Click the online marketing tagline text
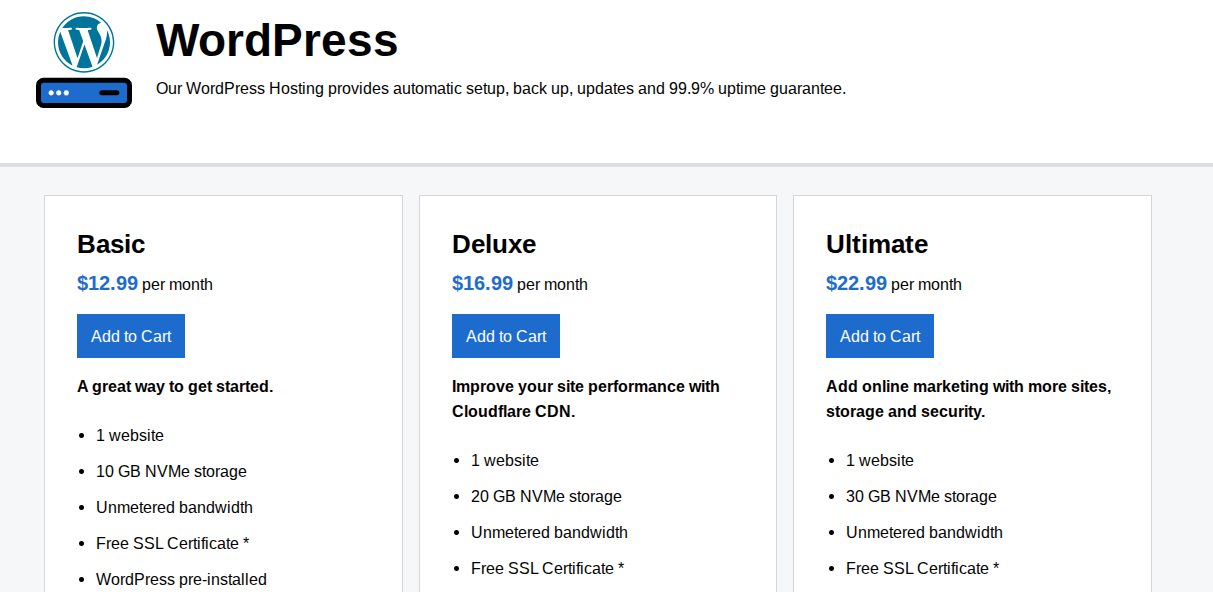 [x=969, y=399]
